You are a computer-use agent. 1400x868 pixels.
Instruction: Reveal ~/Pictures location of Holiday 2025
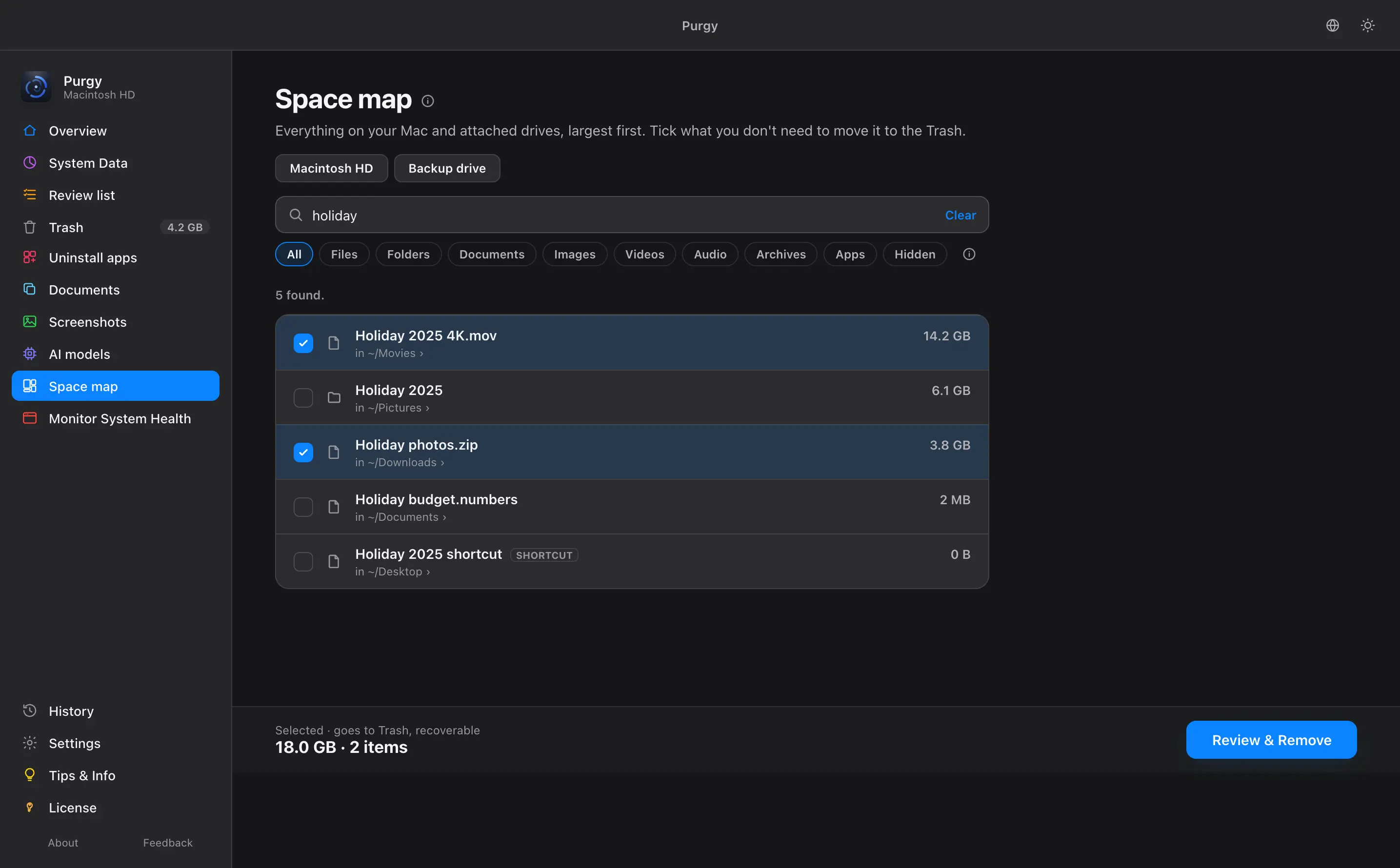392,408
